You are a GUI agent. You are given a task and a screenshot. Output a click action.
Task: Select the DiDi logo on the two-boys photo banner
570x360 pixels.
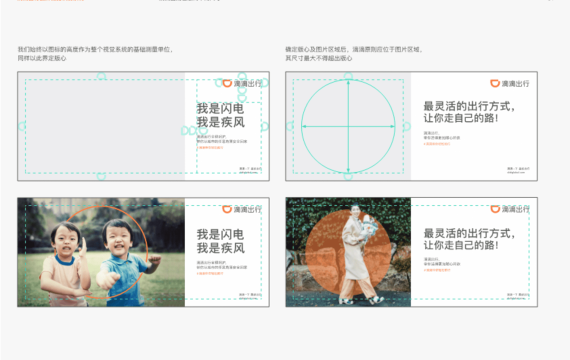point(242,209)
